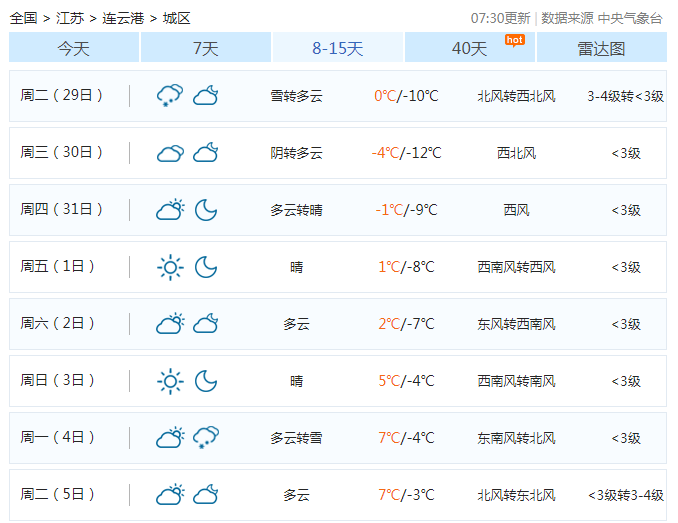This screenshot has height=523, width=678.
Task: Click the moon icon for 周日 3日
Action: pos(206,381)
